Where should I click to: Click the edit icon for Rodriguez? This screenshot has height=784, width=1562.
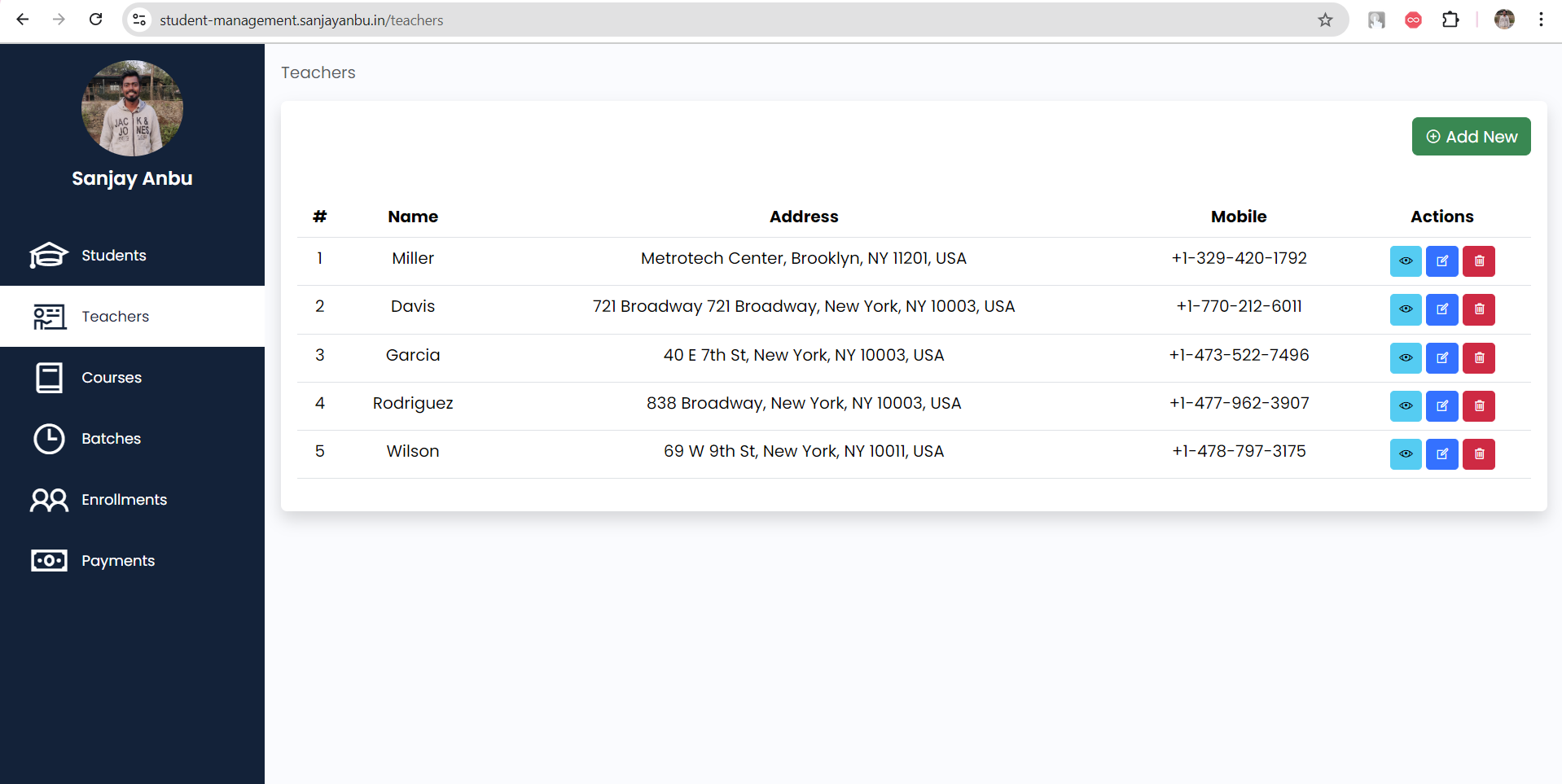point(1441,406)
